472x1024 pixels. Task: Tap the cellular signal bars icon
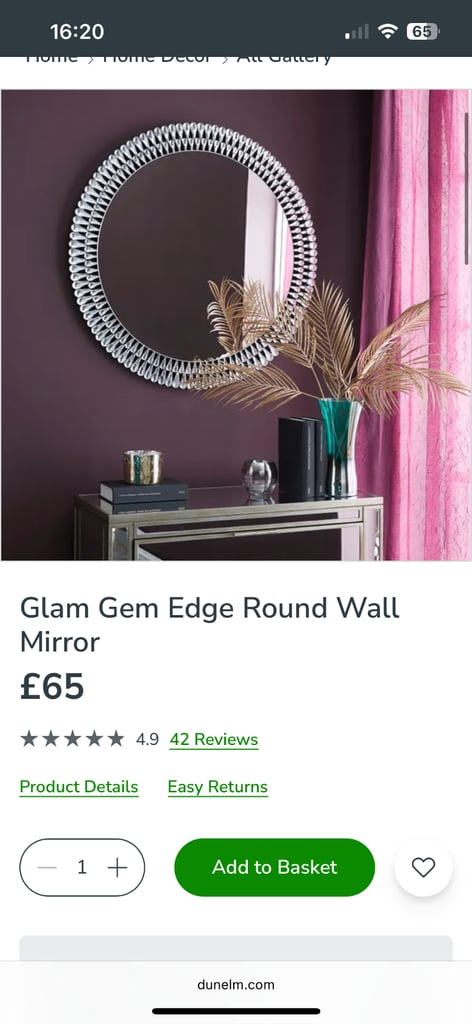pyautogui.click(x=356, y=31)
